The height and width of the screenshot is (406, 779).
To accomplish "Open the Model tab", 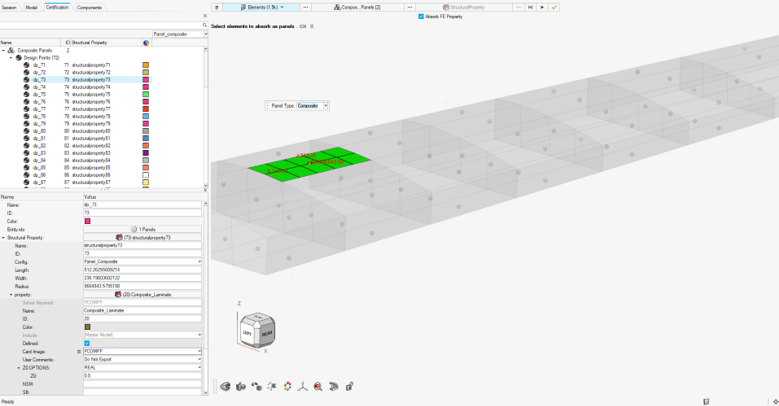I will click(x=31, y=7).
